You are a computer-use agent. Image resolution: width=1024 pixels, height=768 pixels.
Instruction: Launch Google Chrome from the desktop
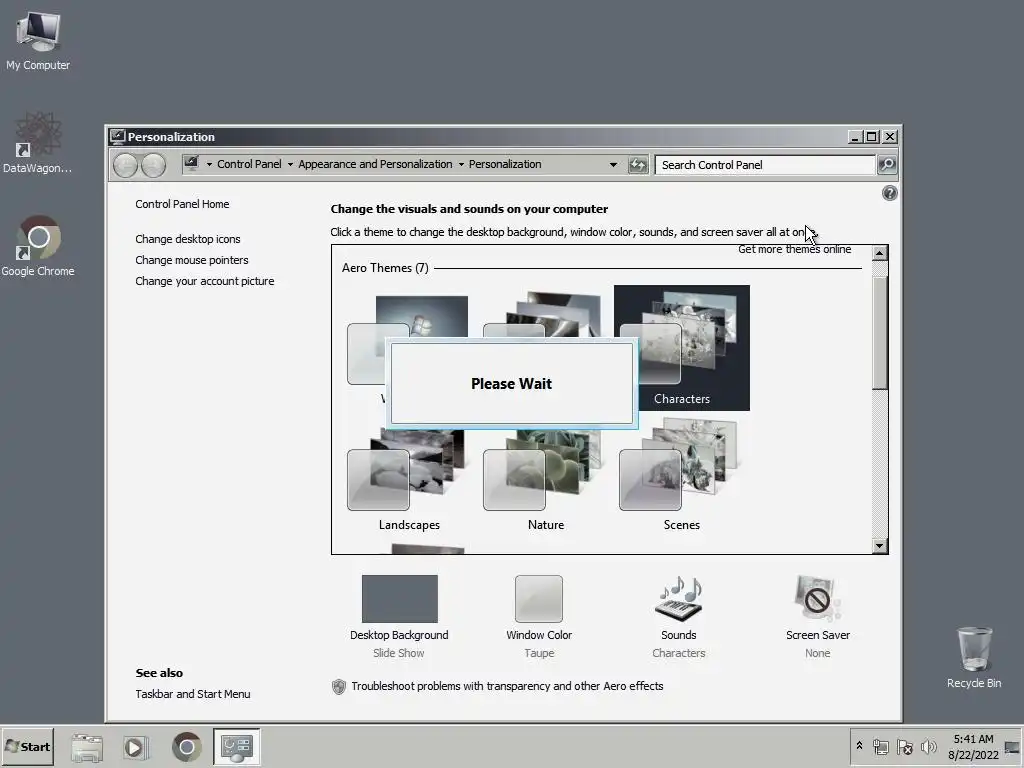(38, 246)
